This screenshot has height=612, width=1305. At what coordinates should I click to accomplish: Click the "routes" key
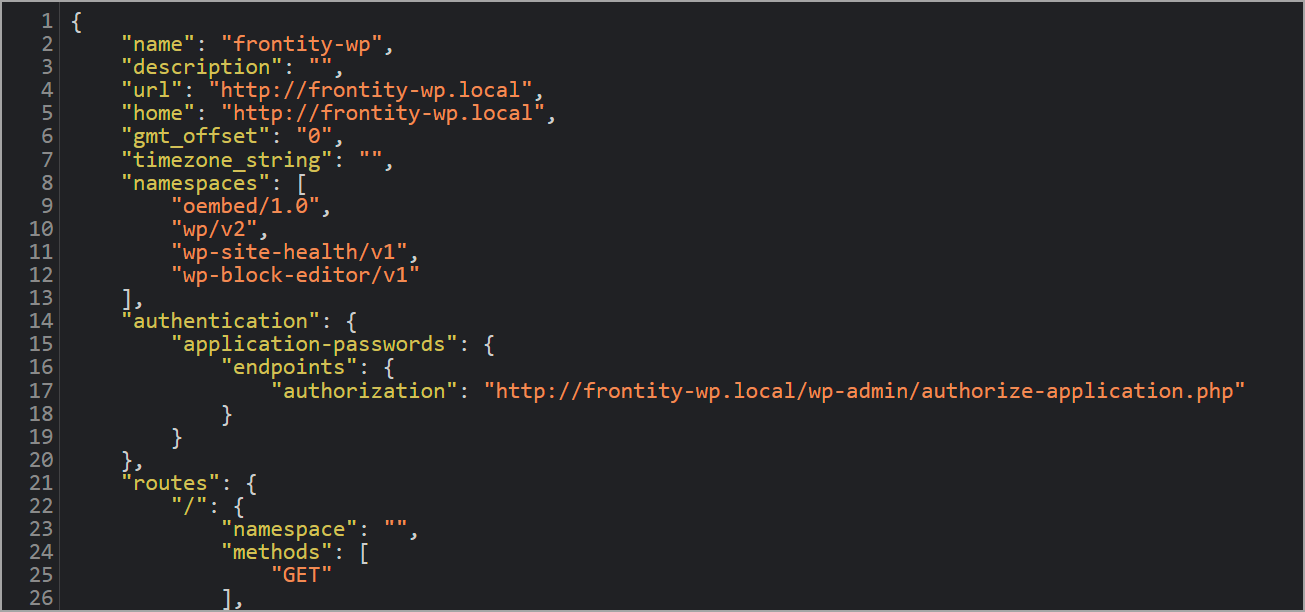[x=171, y=482]
